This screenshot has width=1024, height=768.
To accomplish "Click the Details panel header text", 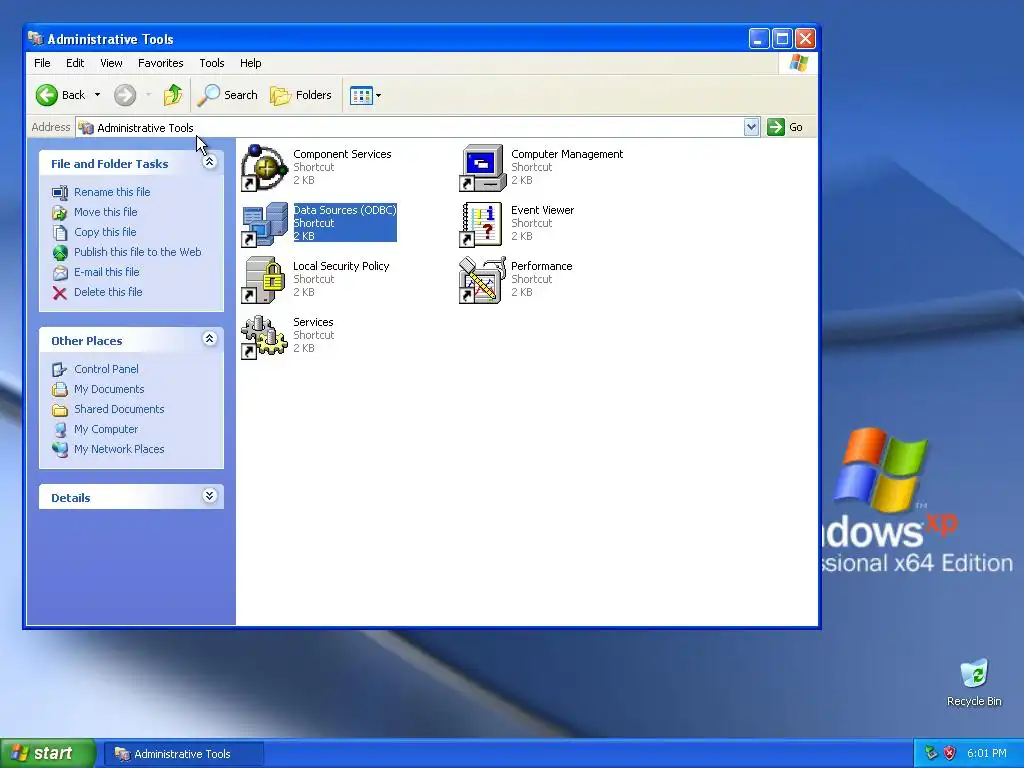I will (71, 498).
